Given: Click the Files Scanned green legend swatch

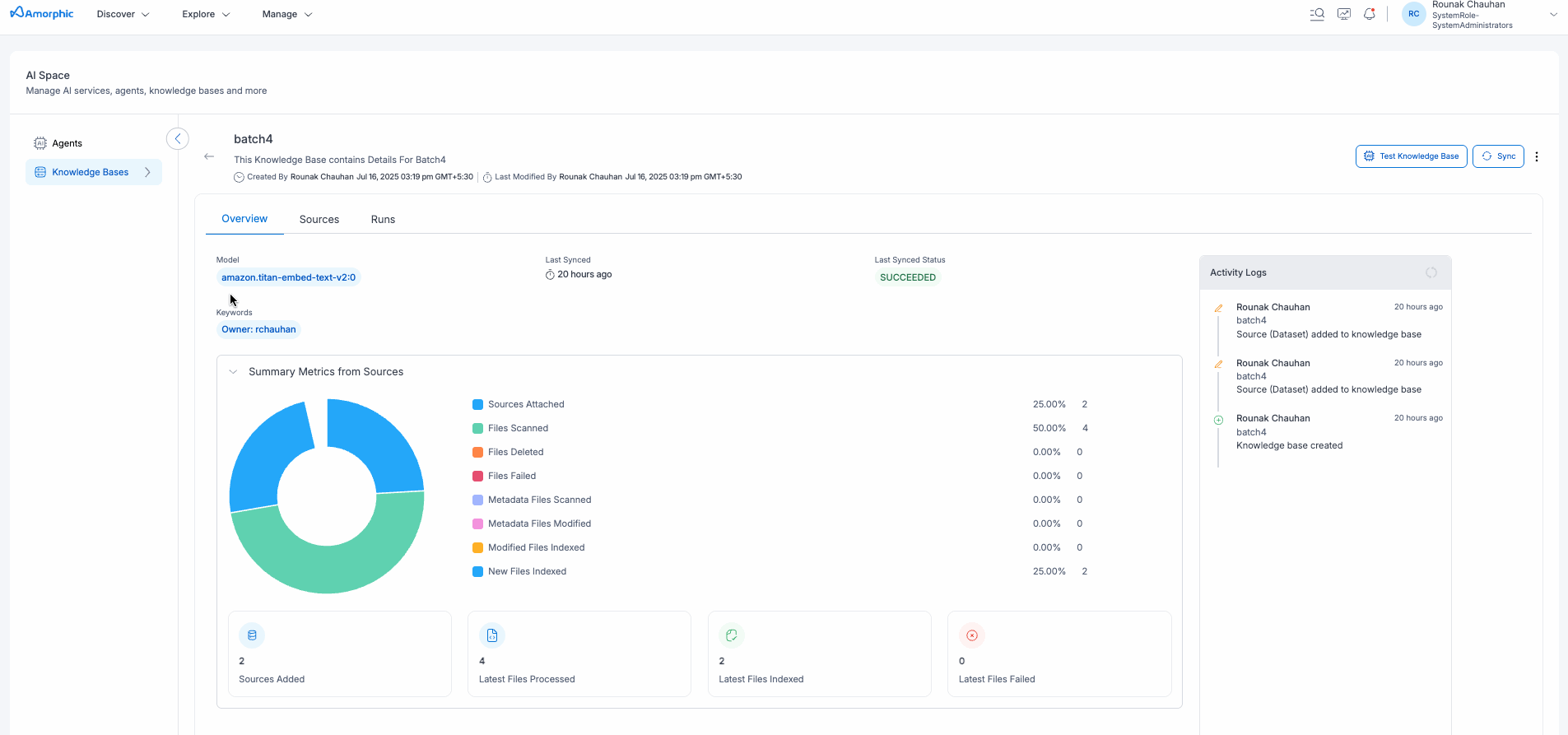Looking at the screenshot, I should tap(477, 428).
